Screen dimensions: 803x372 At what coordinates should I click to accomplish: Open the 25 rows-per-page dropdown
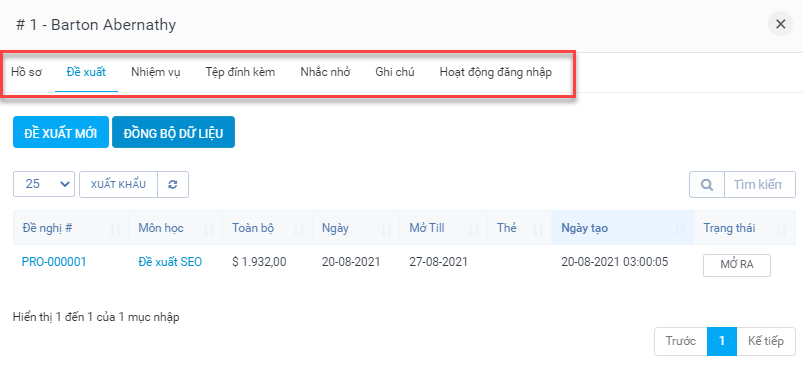click(x=44, y=184)
